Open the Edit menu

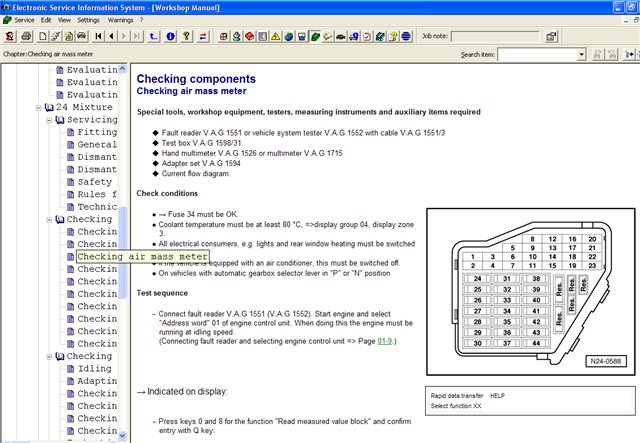pos(46,20)
